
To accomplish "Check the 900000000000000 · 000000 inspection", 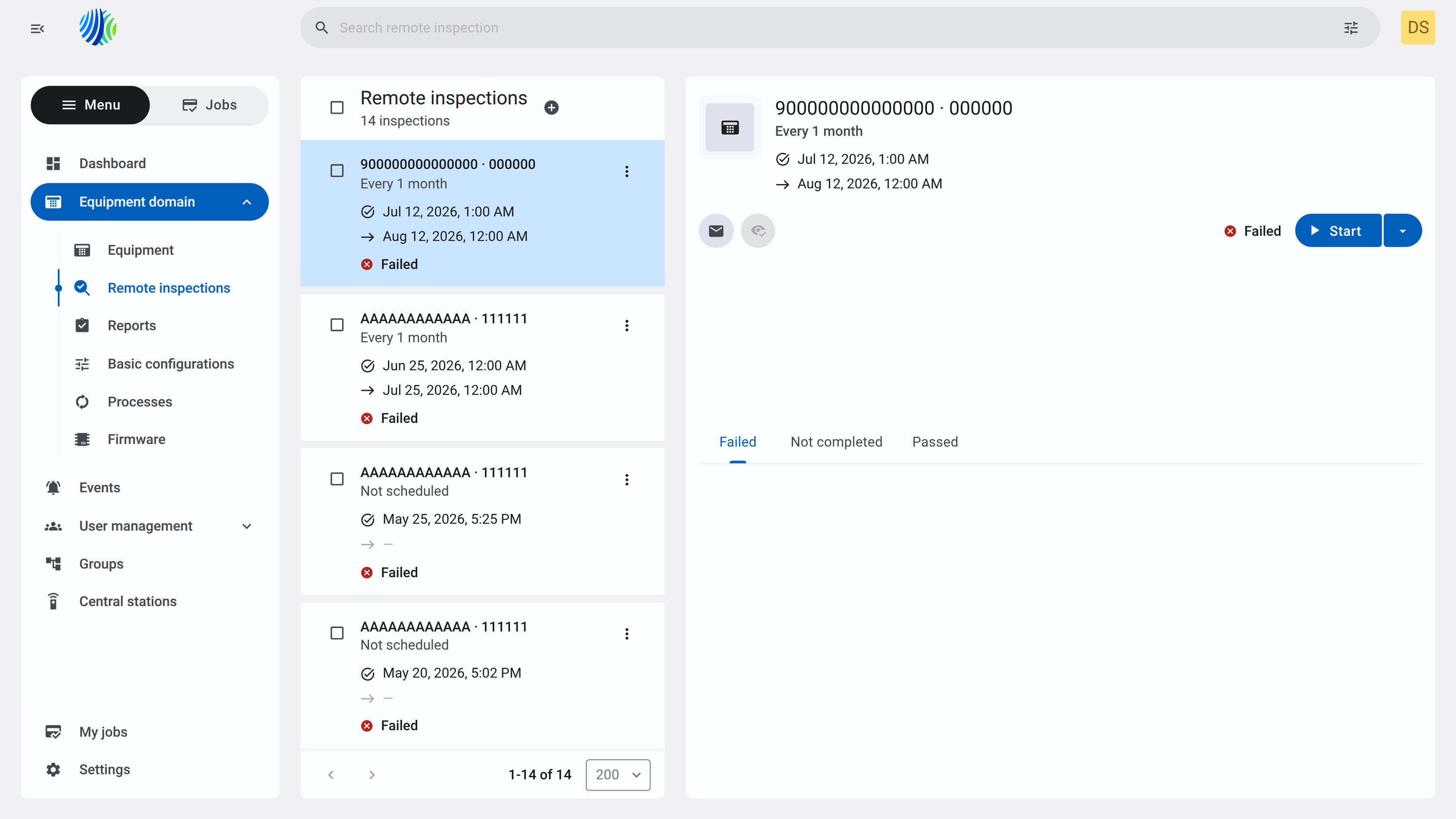I will [x=337, y=171].
